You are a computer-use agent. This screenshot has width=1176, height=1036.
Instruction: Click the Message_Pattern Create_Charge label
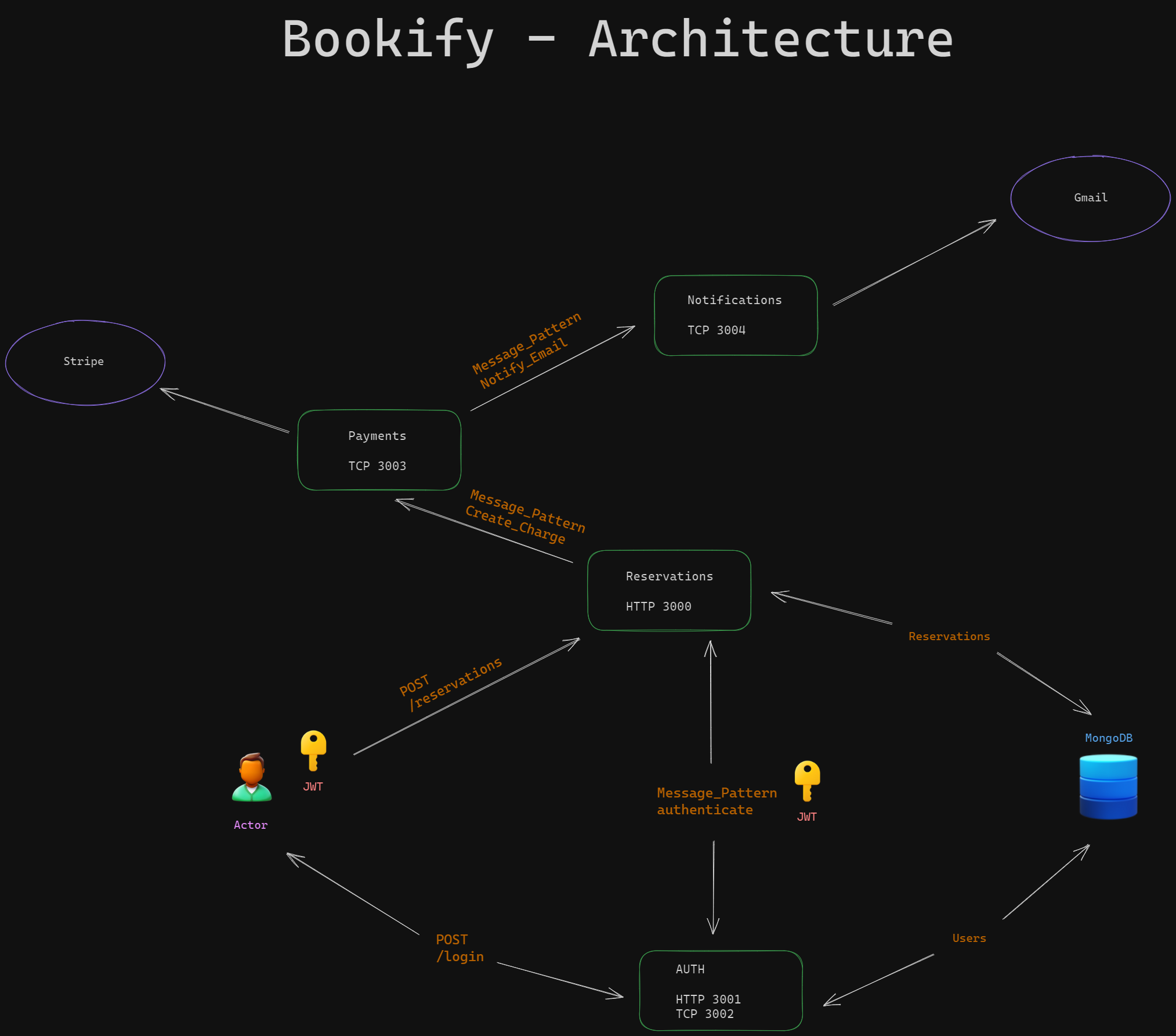525,517
